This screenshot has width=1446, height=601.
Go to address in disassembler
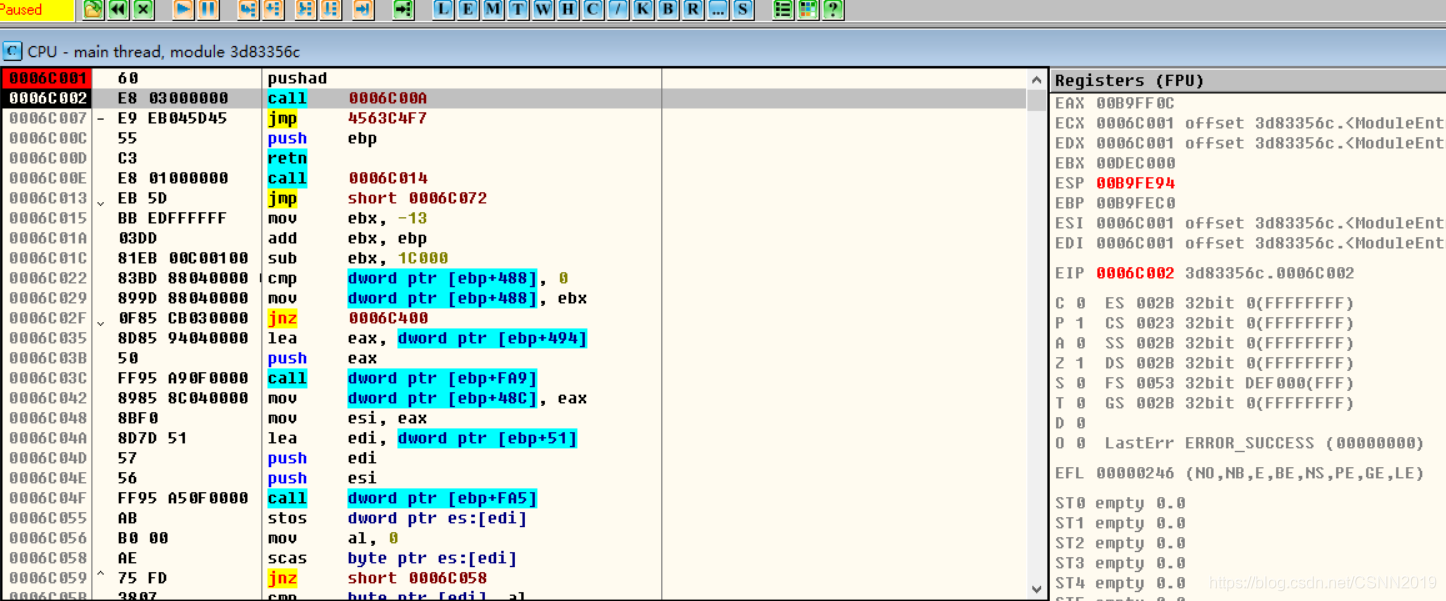[403, 10]
